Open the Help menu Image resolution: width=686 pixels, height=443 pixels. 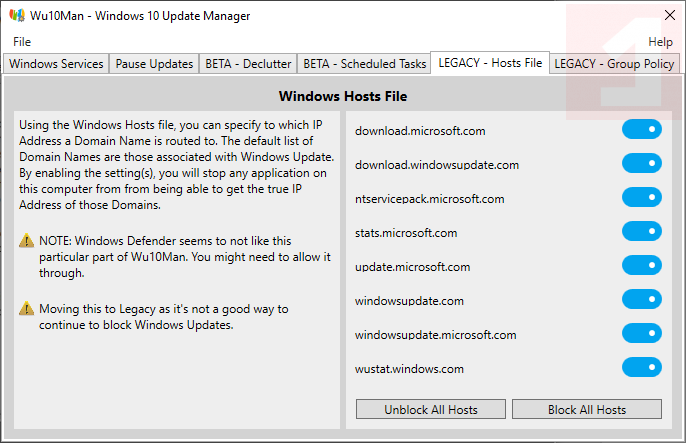pyautogui.click(x=660, y=42)
